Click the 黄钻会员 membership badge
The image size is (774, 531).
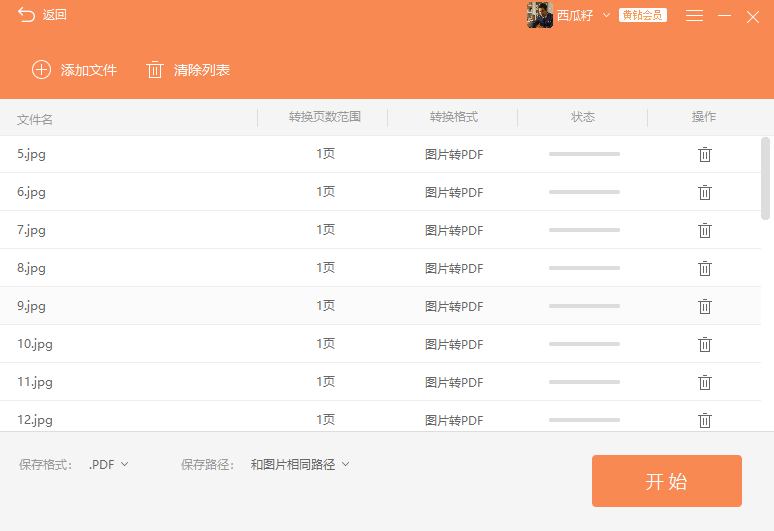tap(643, 15)
